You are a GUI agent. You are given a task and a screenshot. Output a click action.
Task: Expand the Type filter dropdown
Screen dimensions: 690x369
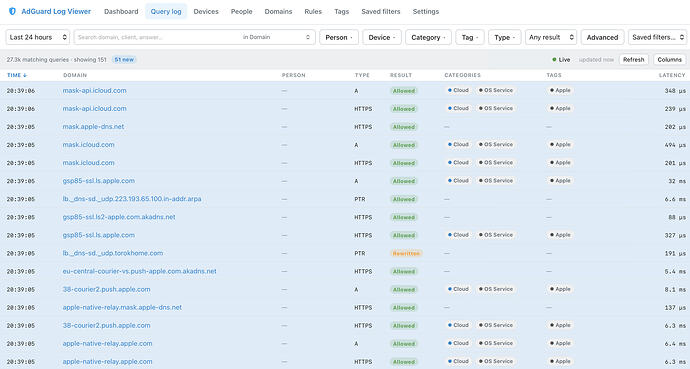505,37
